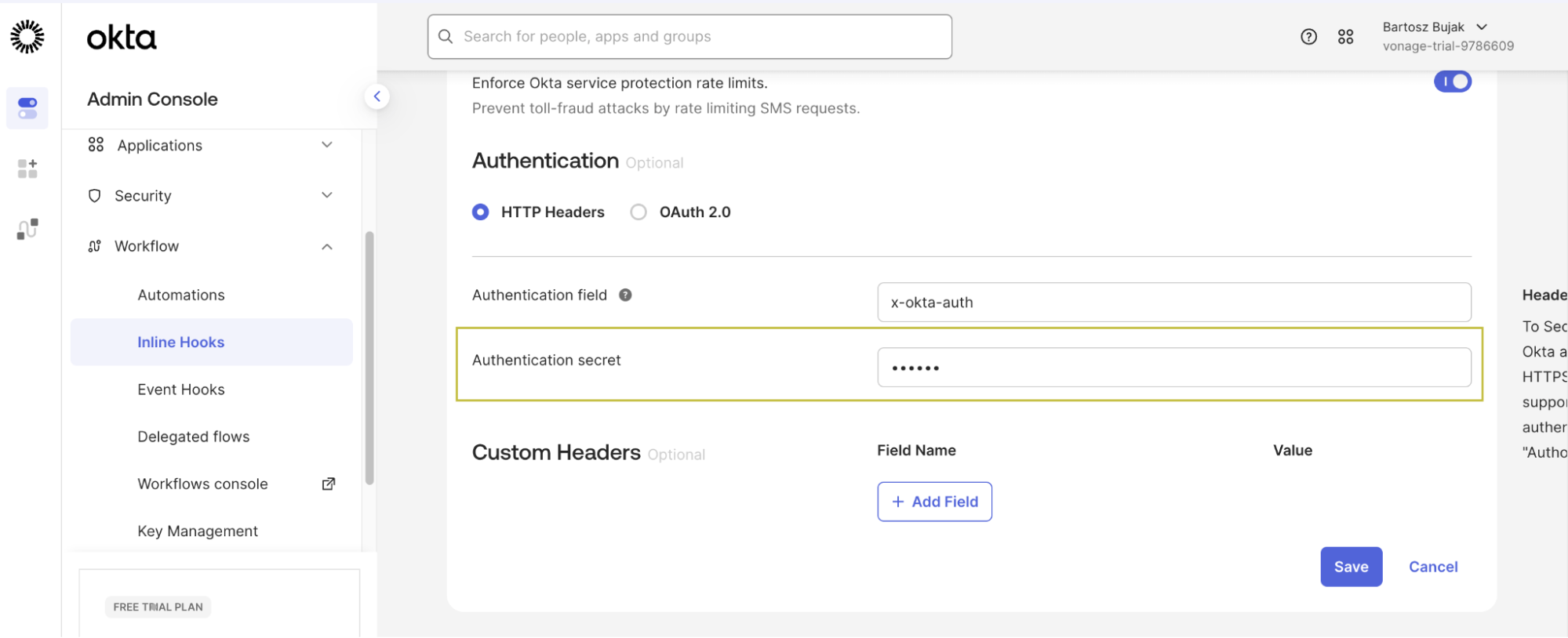Open the workflows connector icon in left rail
This screenshot has width=1568, height=638.
tap(27, 229)
